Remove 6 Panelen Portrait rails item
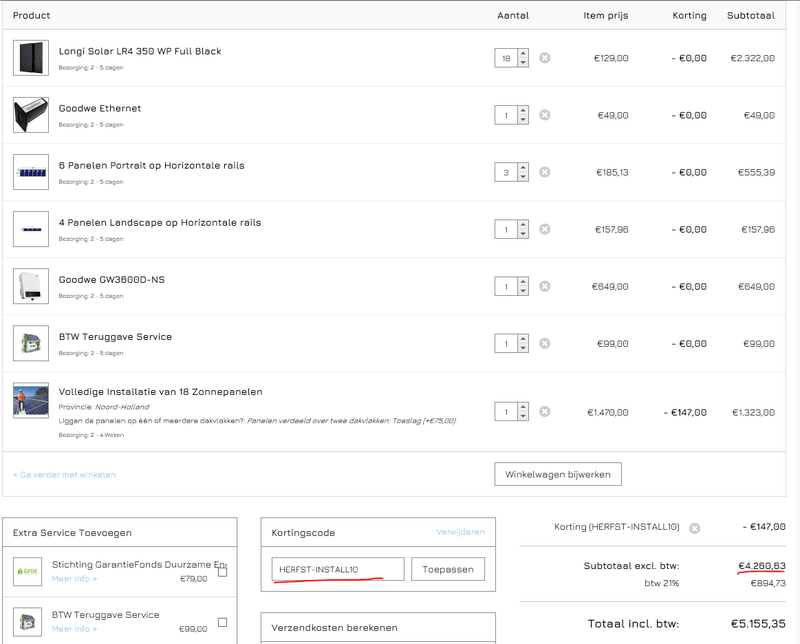The height and width of the screenshot is (644, 800). click(x=544, y=172)
